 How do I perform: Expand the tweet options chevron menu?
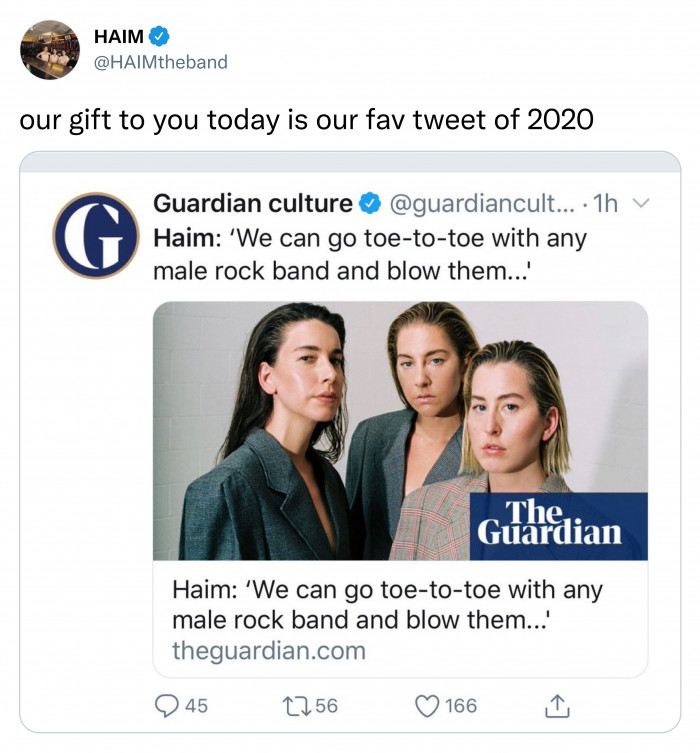coord(641,204)
